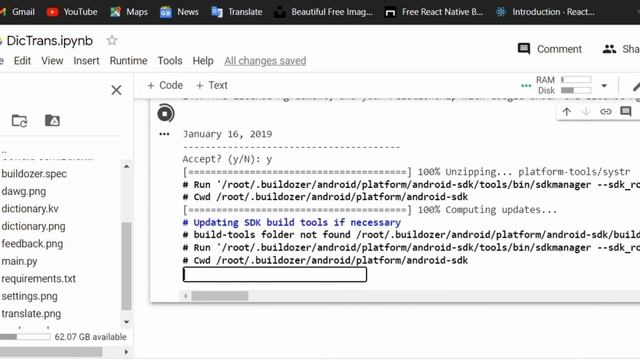Click 'Updating SDK build tools' output line
Image resolution: width=640 pixels, height=360 pixels.
point(291,222)
